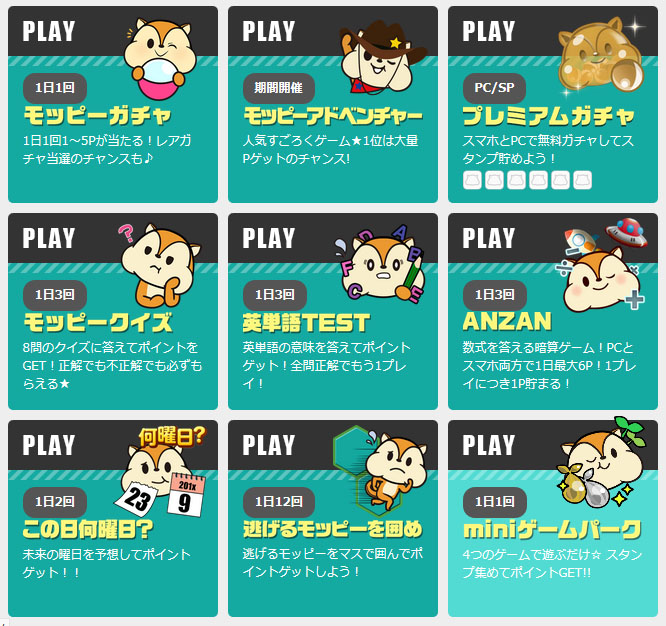
Task: Click the Moppy with rocket and UFO
Action: [x=602, y=264]
